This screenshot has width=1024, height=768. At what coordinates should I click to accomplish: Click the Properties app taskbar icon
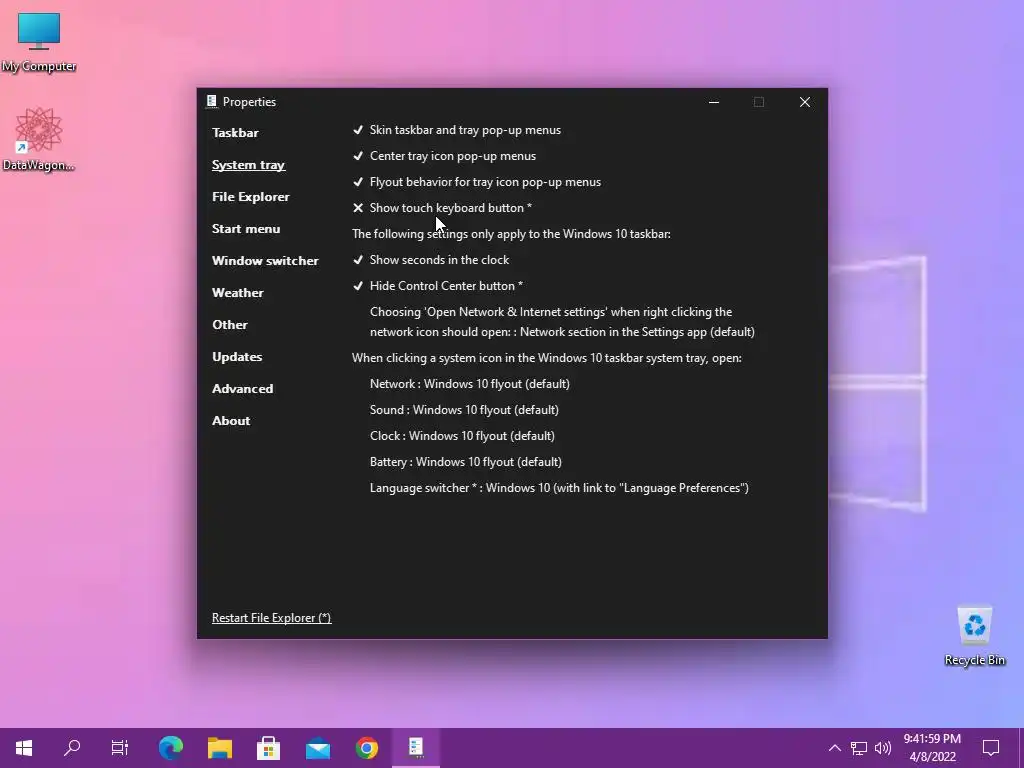(416, 748)
